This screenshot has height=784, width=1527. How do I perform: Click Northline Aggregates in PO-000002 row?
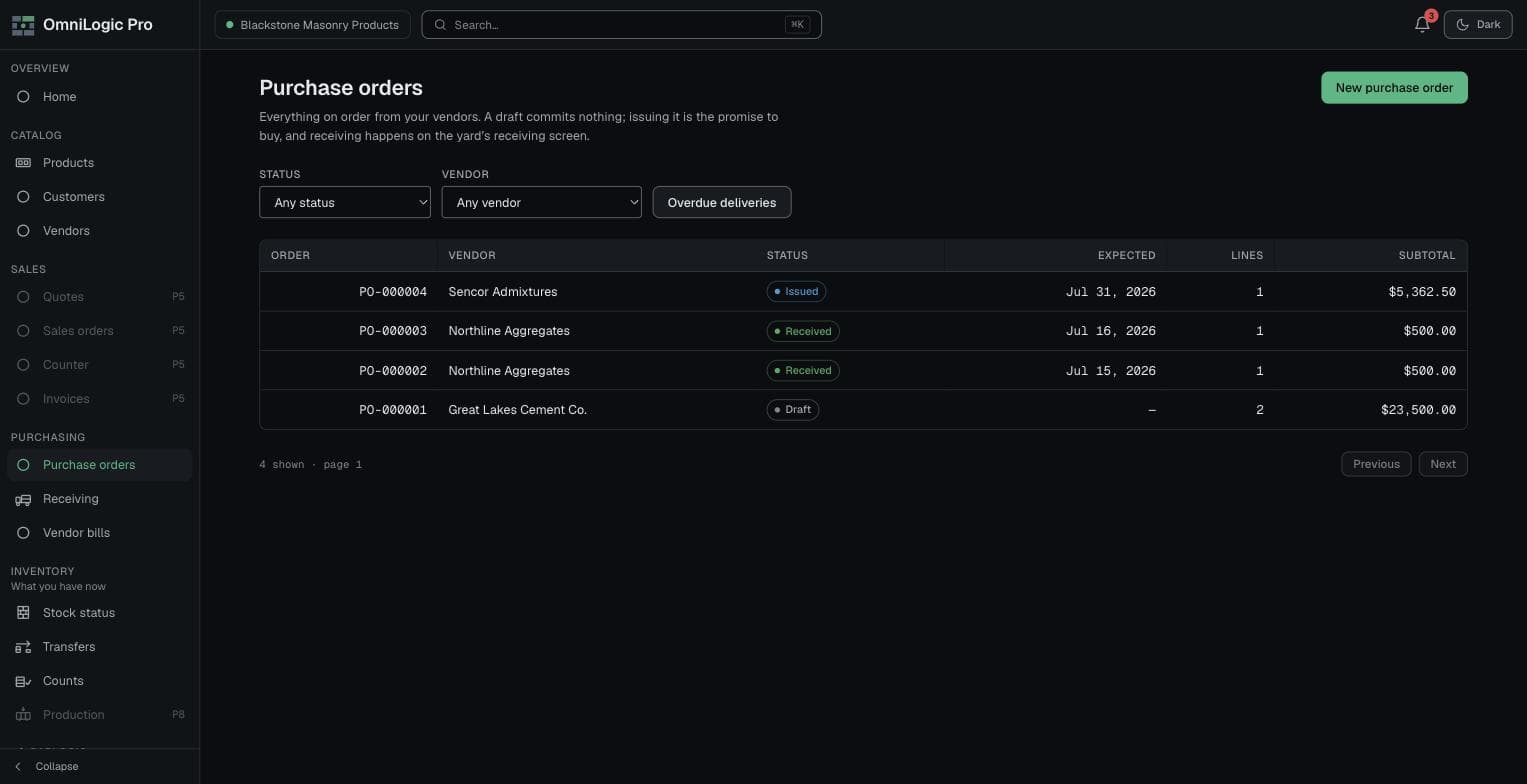point(509,371)
